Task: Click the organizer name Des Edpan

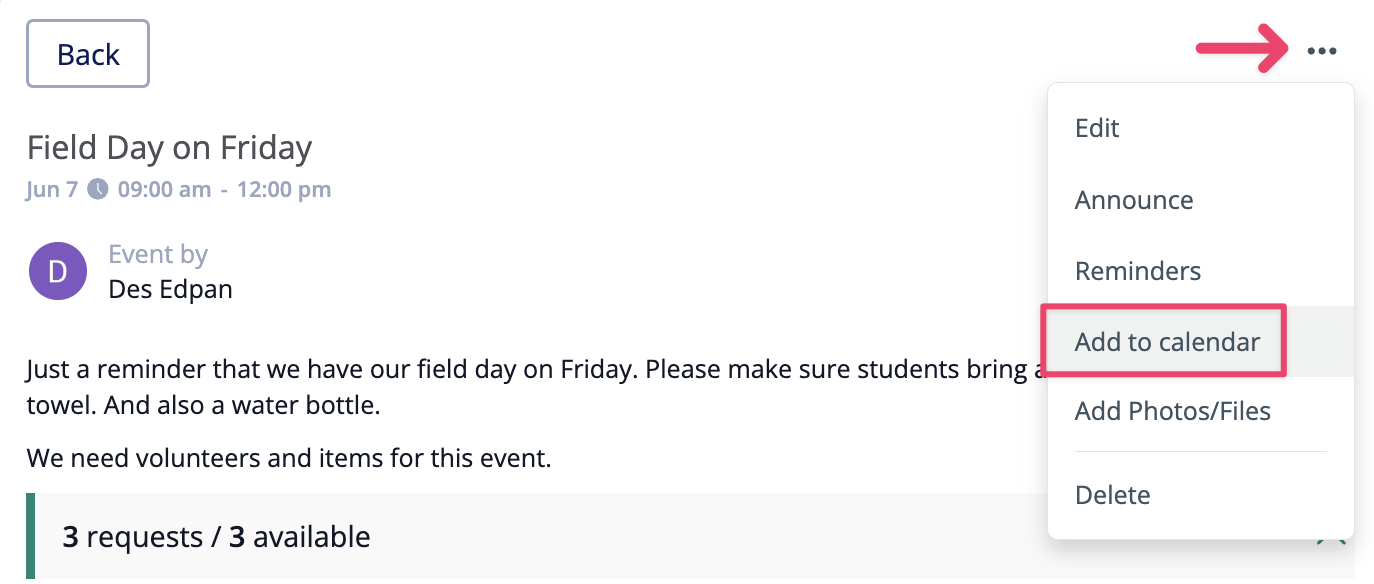Action: pyautogui.click(x=171, y=290)
